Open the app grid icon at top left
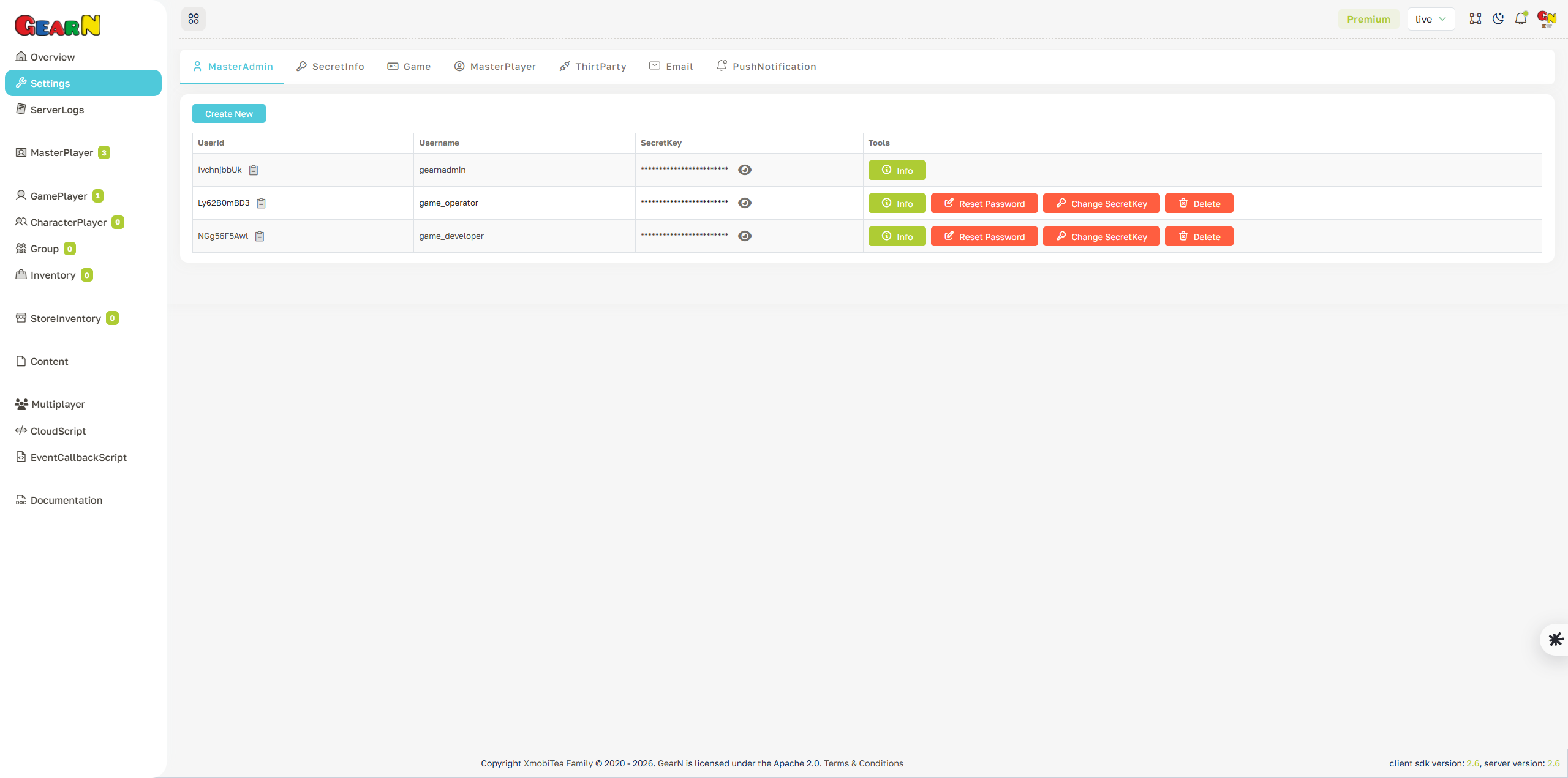Image resolution: width=1568 pixels, height=778 pixels. (x=194, y=18)
